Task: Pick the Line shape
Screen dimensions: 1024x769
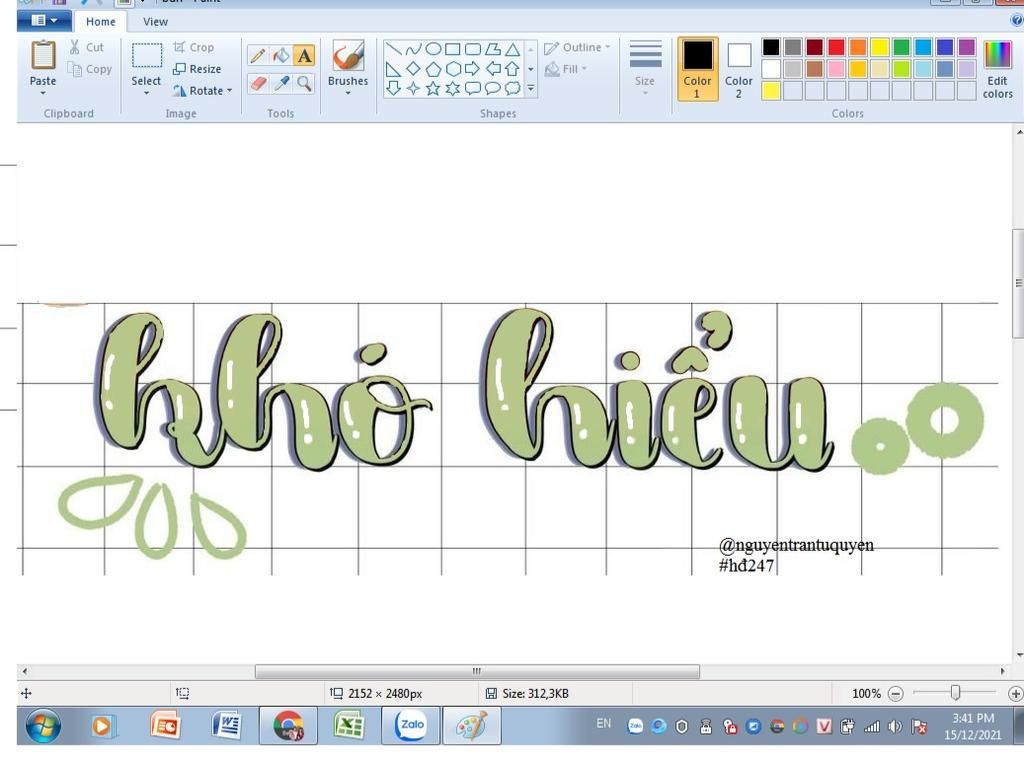Action: coord(393,49)
